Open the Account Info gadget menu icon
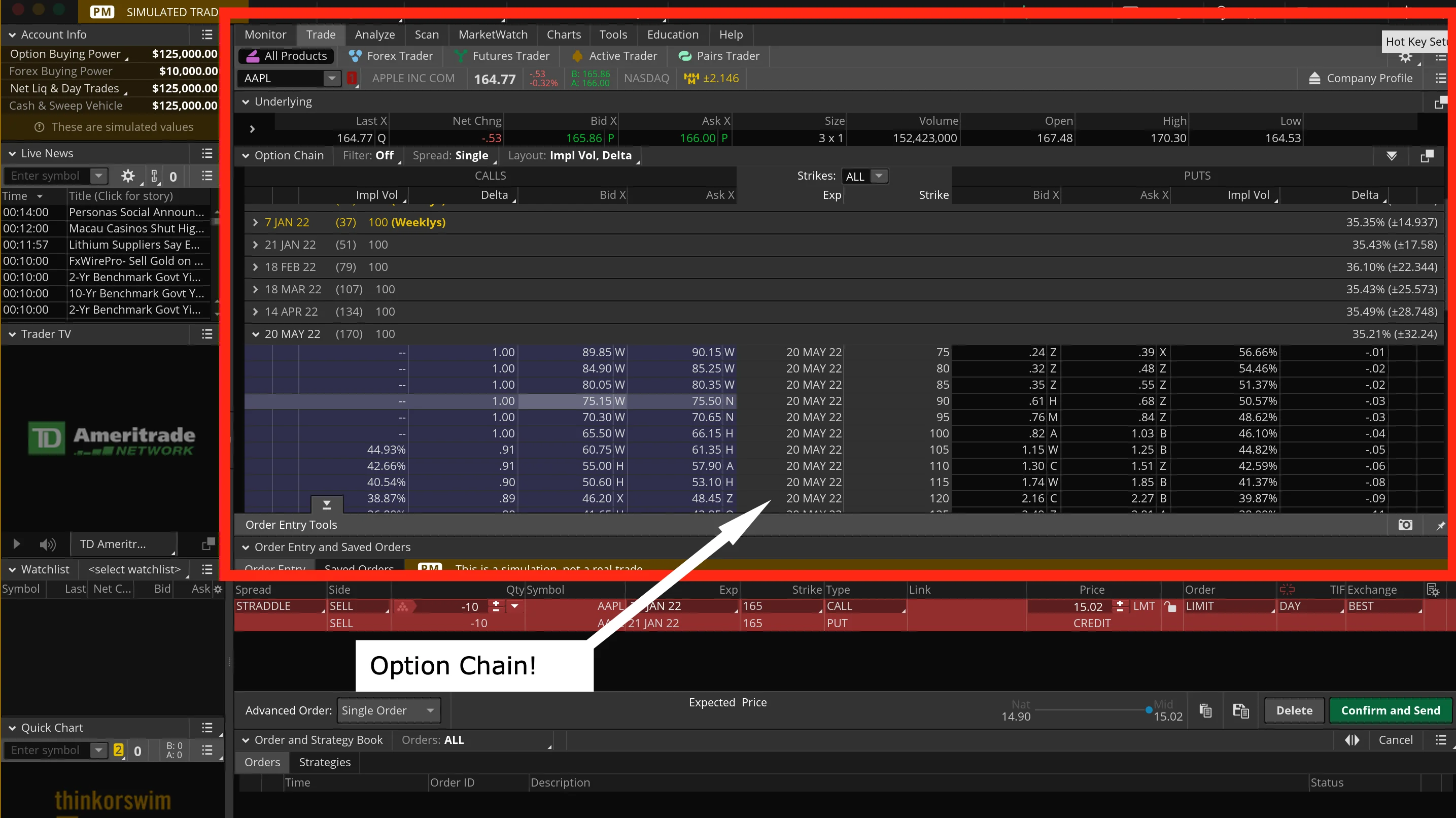The image size is (1456, 818). click(207, 35)
